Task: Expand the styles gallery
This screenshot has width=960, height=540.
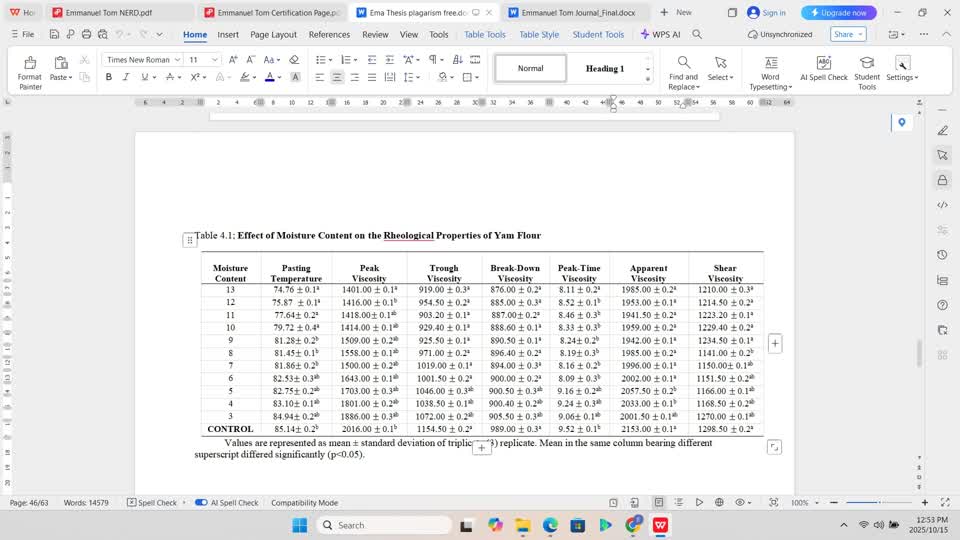Action: pyautogui.click(x=647, y=78)
